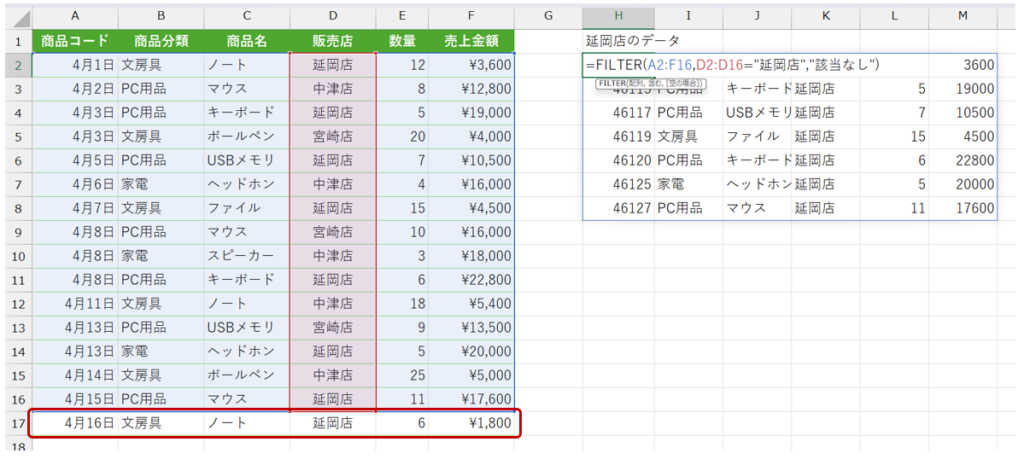Select column I header
The width and height of the screenshot is (1024, 459).
[x=688, y=15]
